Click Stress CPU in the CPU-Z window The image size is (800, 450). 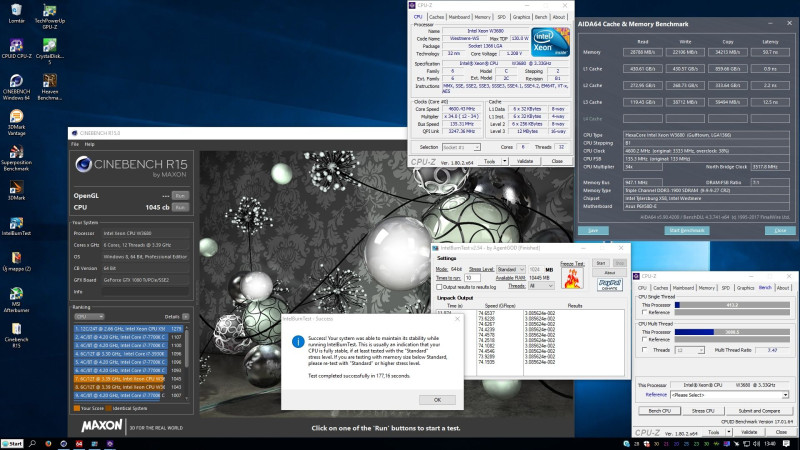tap(703, 411)
